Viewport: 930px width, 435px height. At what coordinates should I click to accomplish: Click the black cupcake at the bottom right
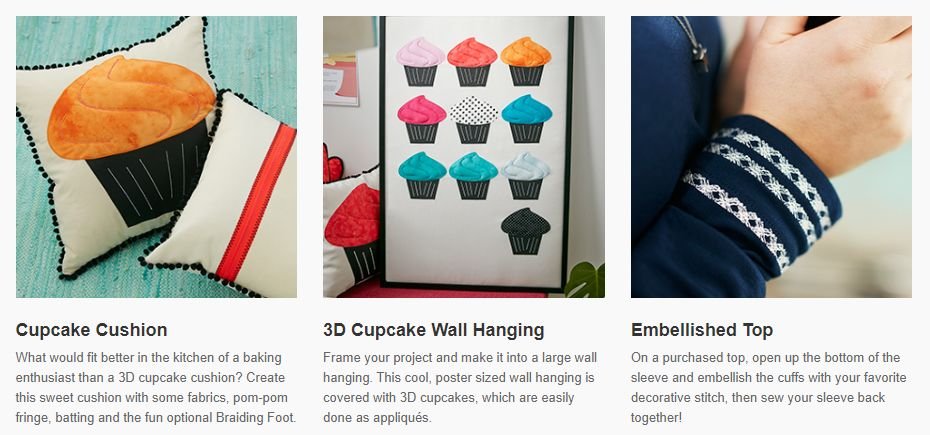[525, 231]
